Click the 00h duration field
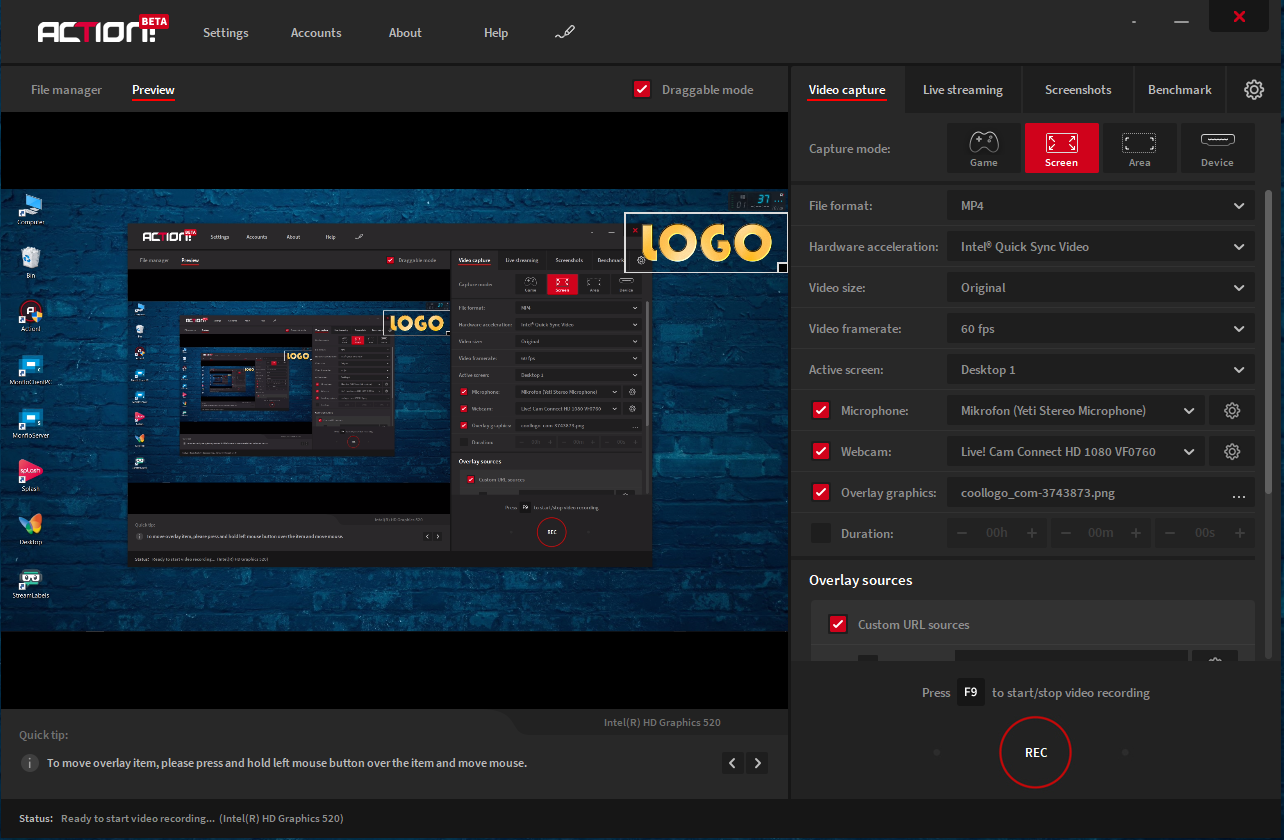The height and width of the screenshot is (840, 1284). click(997, 533)
